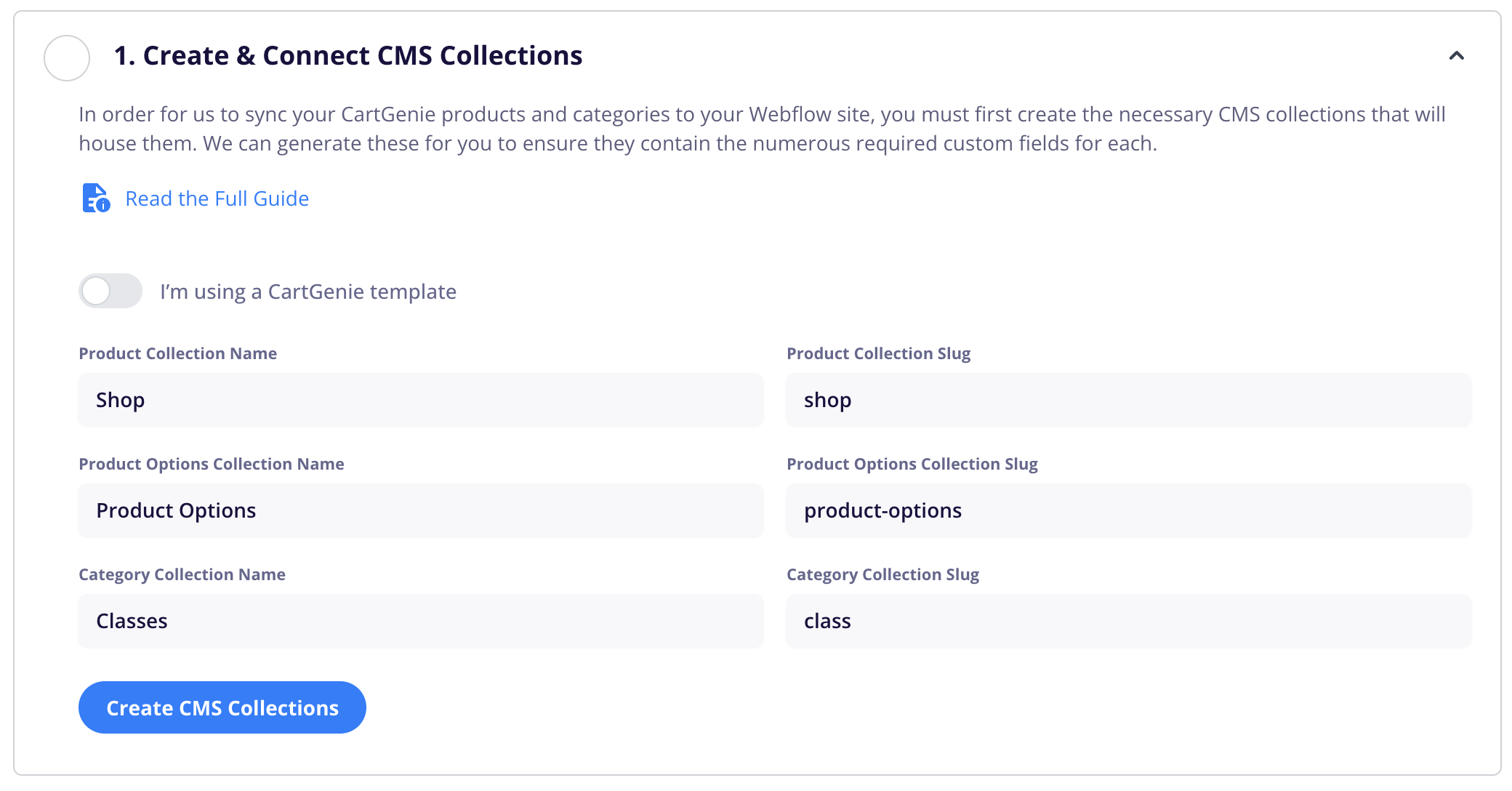
Task: Click the document info icon beside the guide link
Action: click(96, 198)
